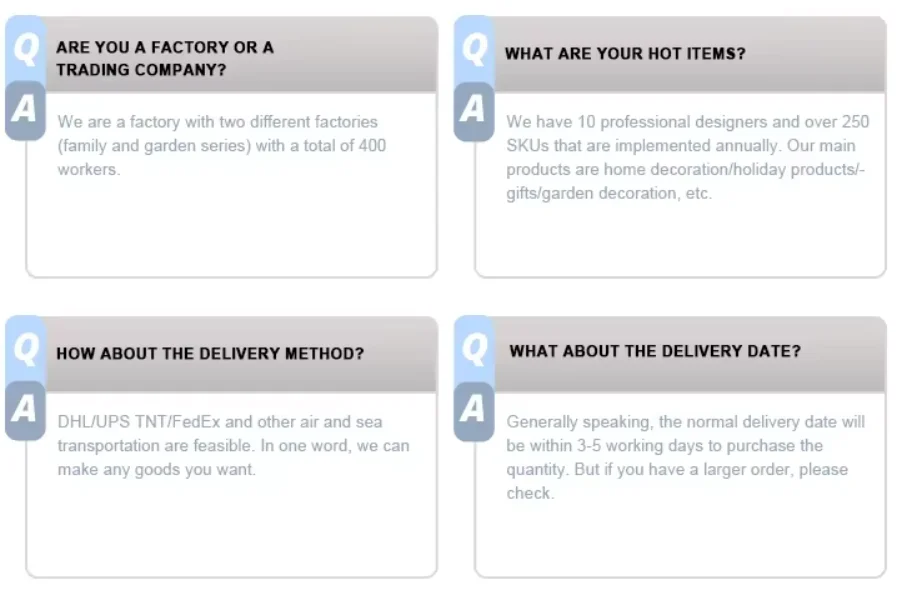Click the Q icon beside the delivery method question

point(24,349)
